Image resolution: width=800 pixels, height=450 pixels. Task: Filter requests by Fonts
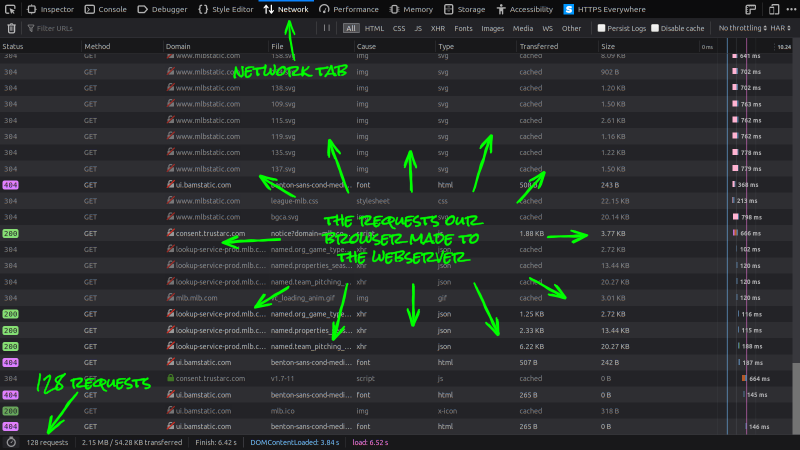tap(463, 29)
